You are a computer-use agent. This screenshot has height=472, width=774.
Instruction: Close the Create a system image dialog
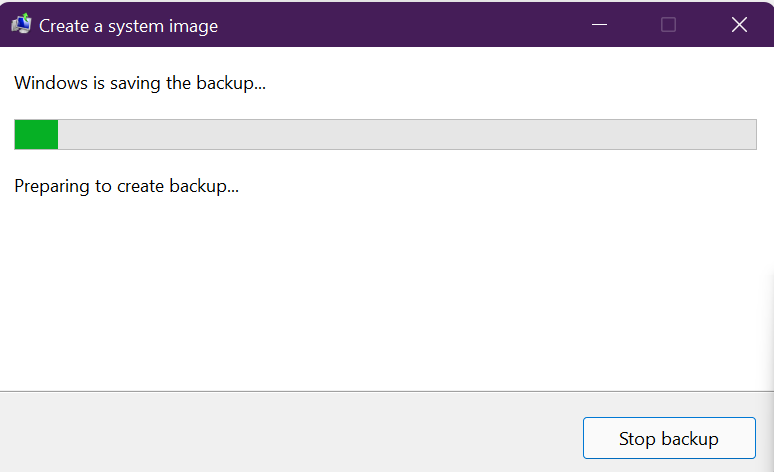pos(739,25)
